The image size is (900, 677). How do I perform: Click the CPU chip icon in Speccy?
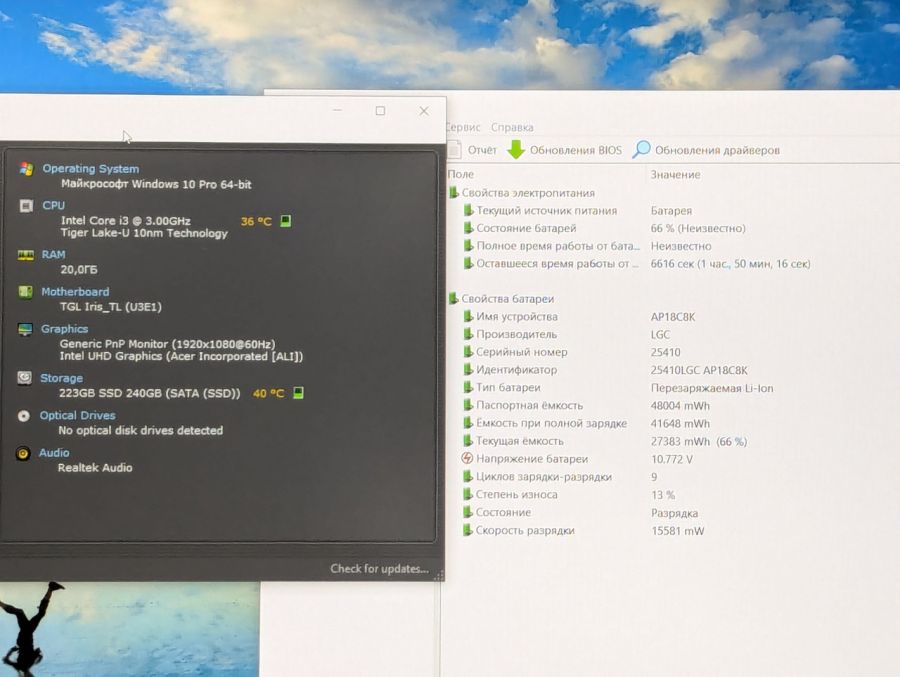click(x=26, y=206)
